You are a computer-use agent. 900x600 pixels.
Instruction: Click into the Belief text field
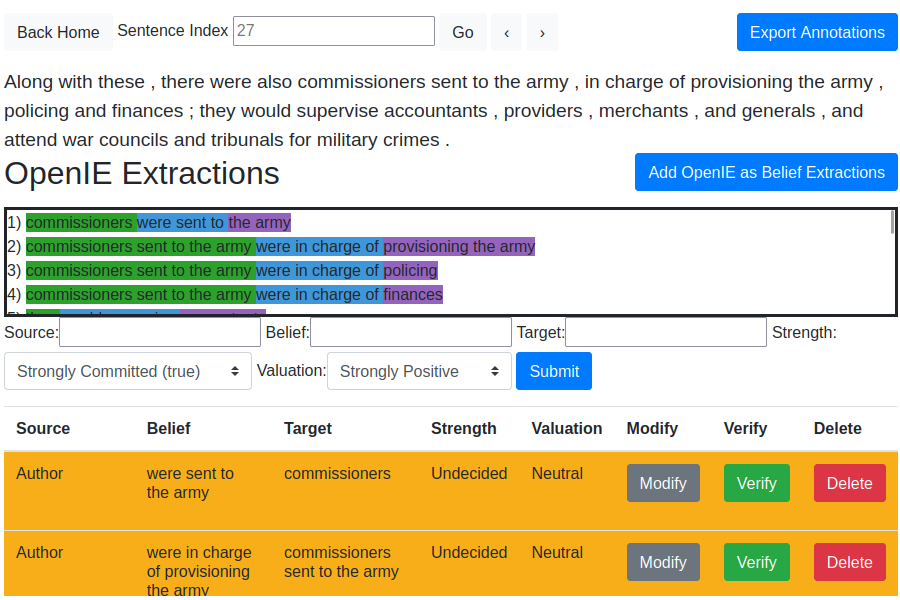[410, 332]
